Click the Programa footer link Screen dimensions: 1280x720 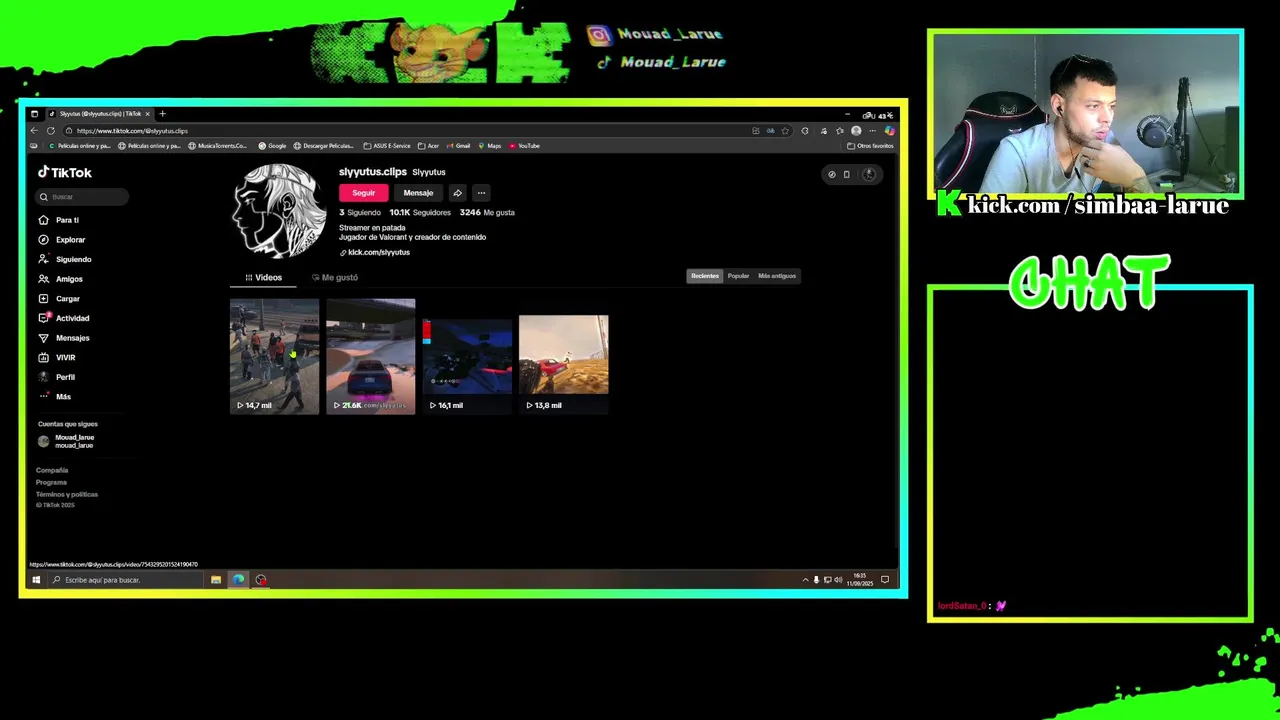[x=51, y=482]
